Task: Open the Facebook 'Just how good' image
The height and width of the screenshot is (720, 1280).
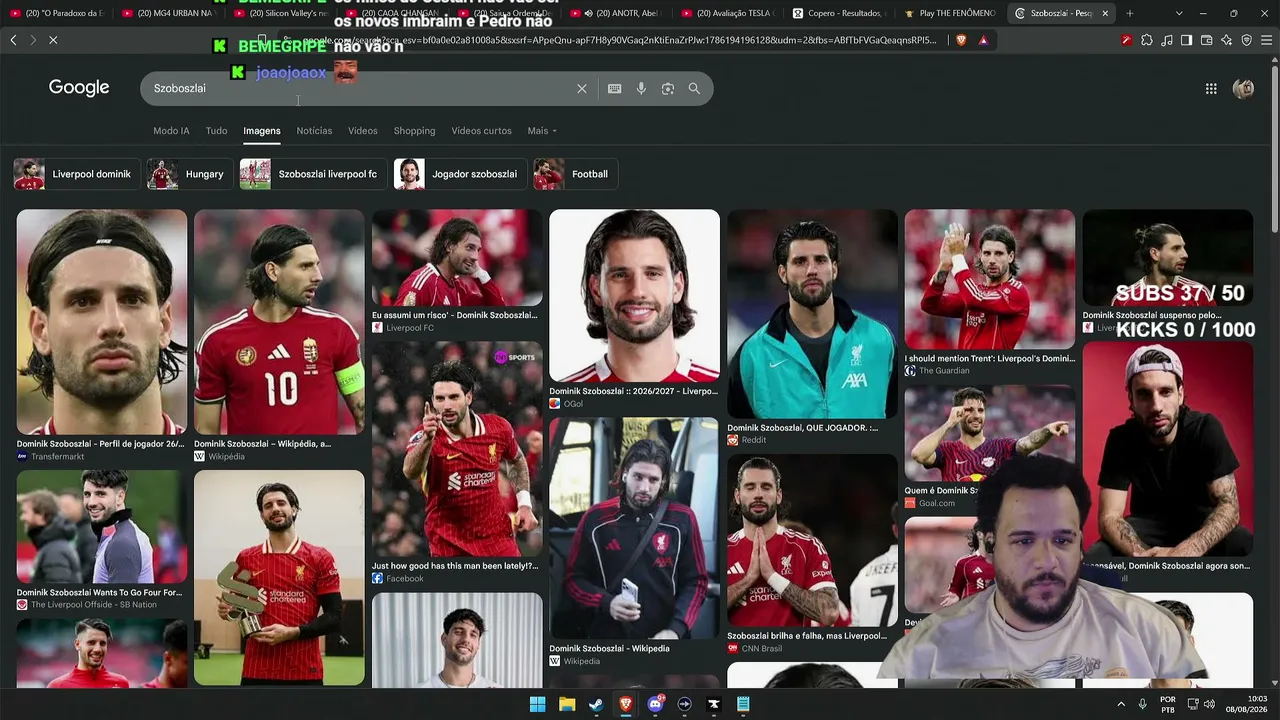Action: tap(457, 449)
